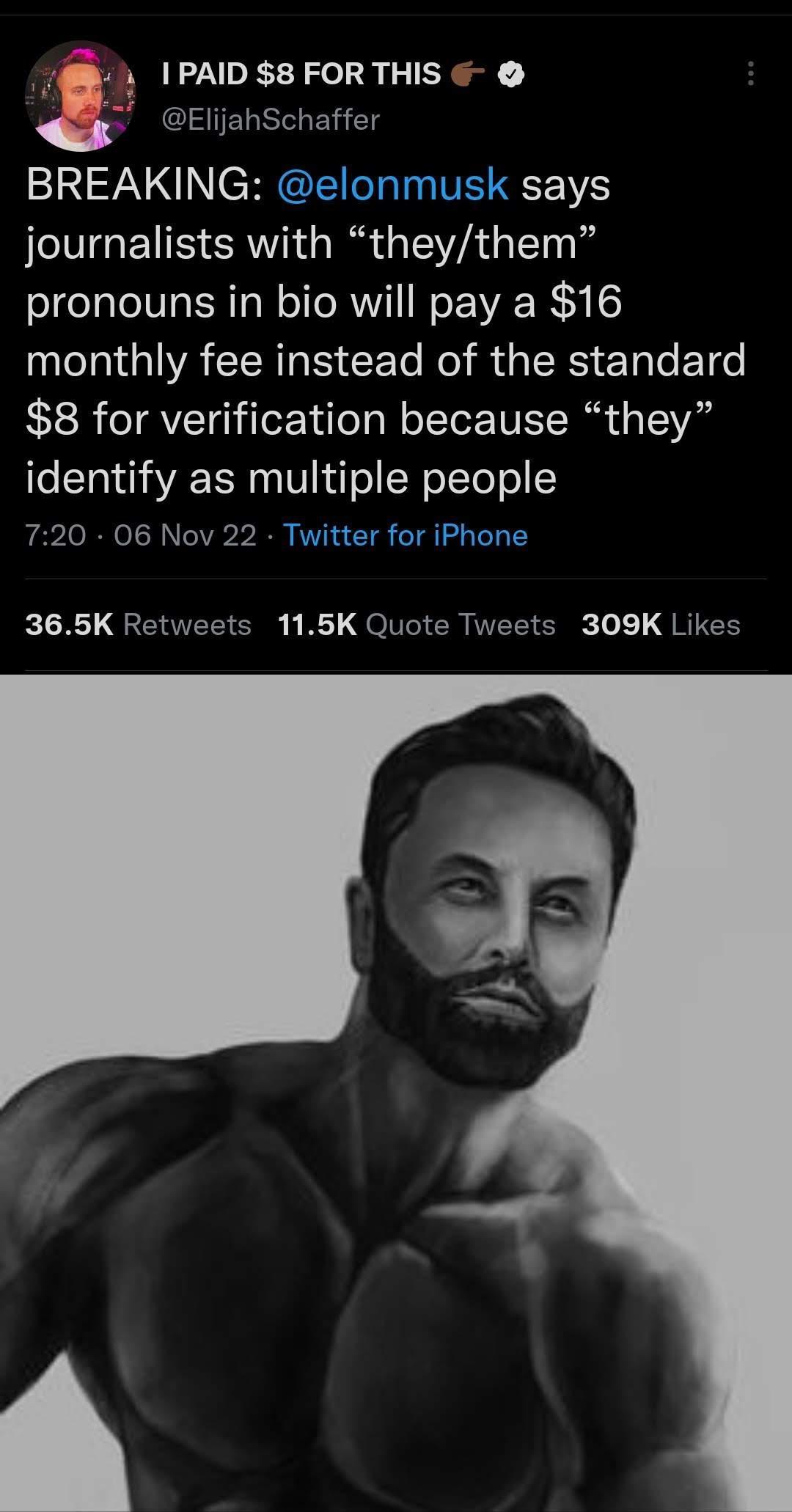Tap the verified checkmark beside 'I PAID $8 FOR THIS'
The image size is (792, 1512).
511,73
